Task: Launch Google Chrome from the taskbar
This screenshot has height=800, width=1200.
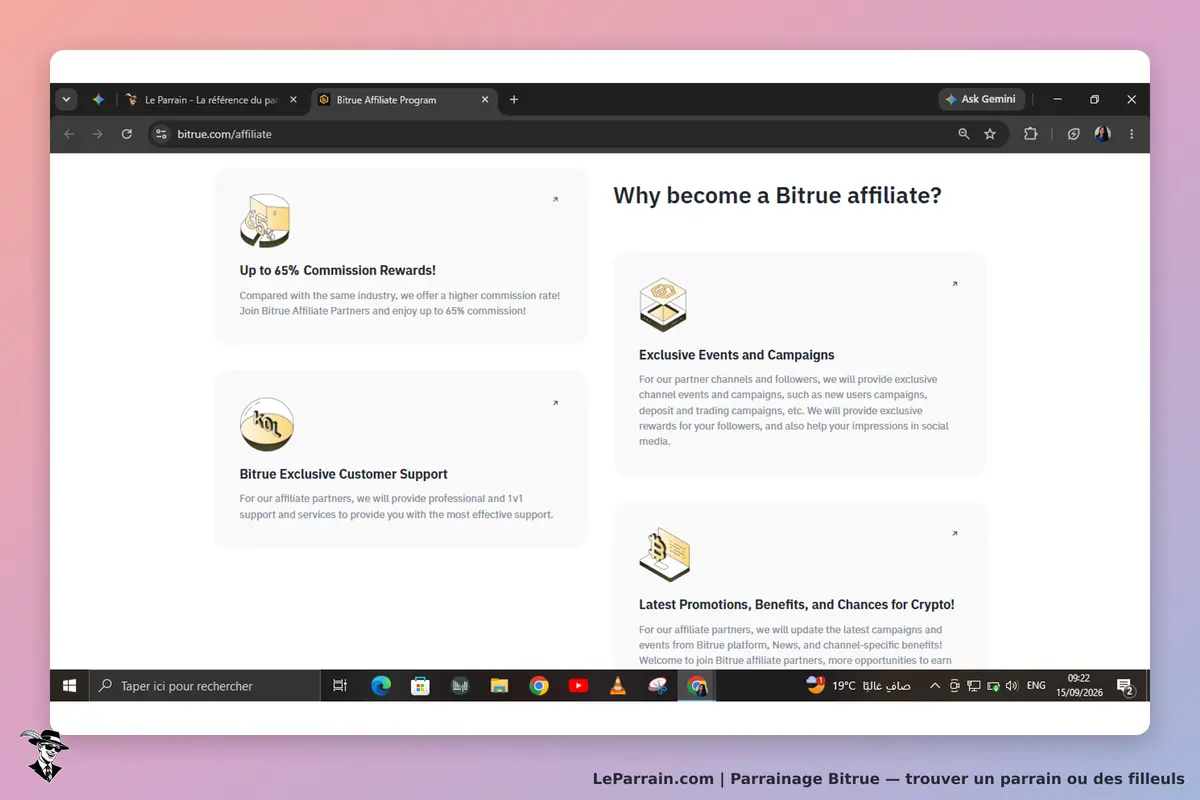Action: [x=539, y=686]
